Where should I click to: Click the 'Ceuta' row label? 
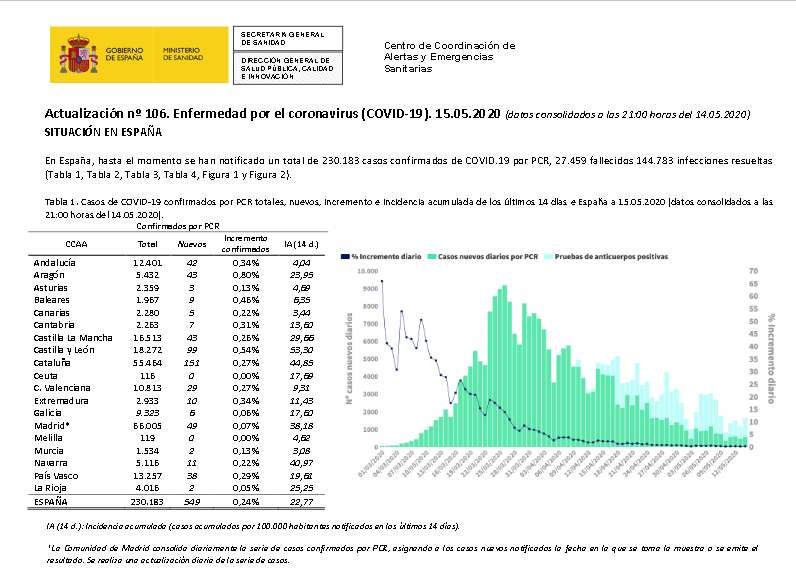[x=45, y=376]
